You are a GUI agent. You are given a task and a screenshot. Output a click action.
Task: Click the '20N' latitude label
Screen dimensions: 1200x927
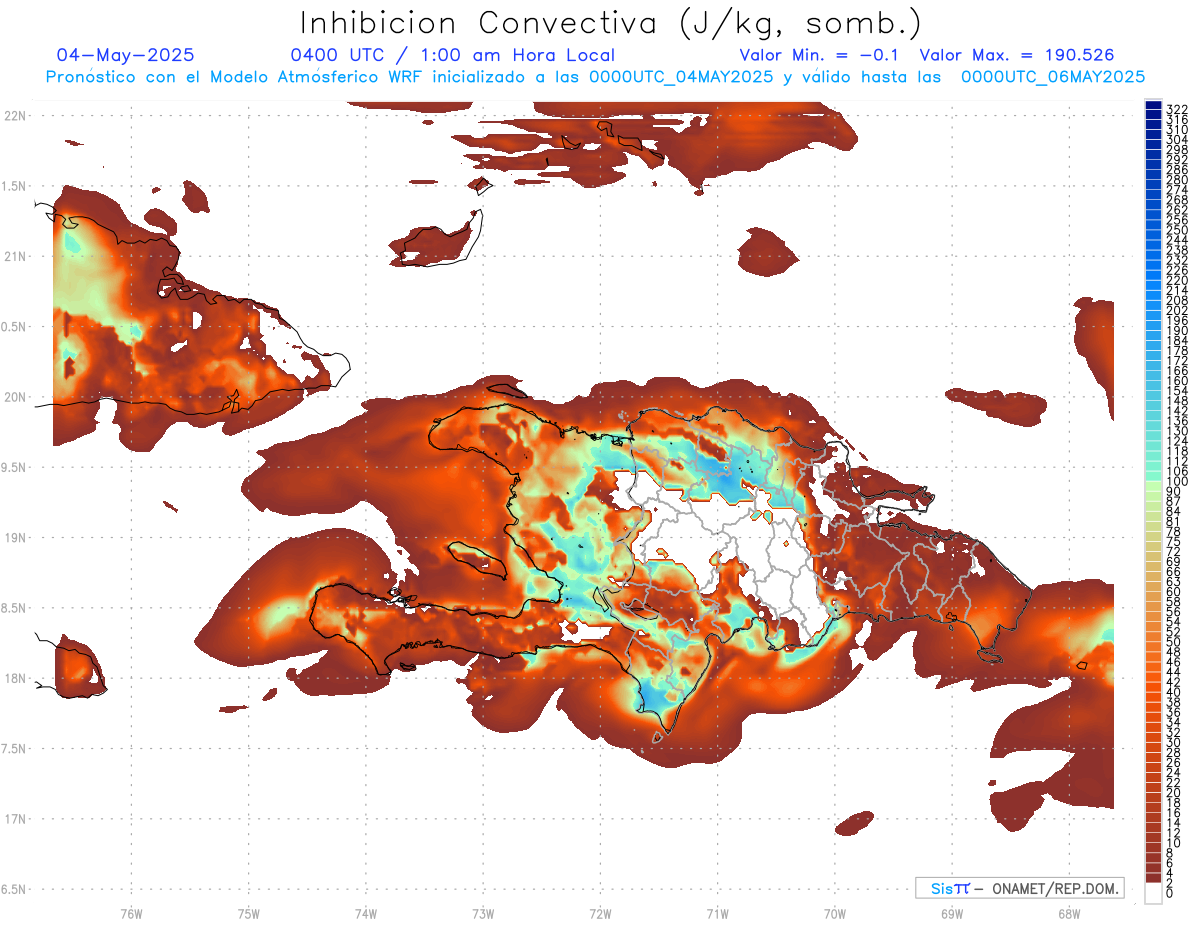[15, 397]
